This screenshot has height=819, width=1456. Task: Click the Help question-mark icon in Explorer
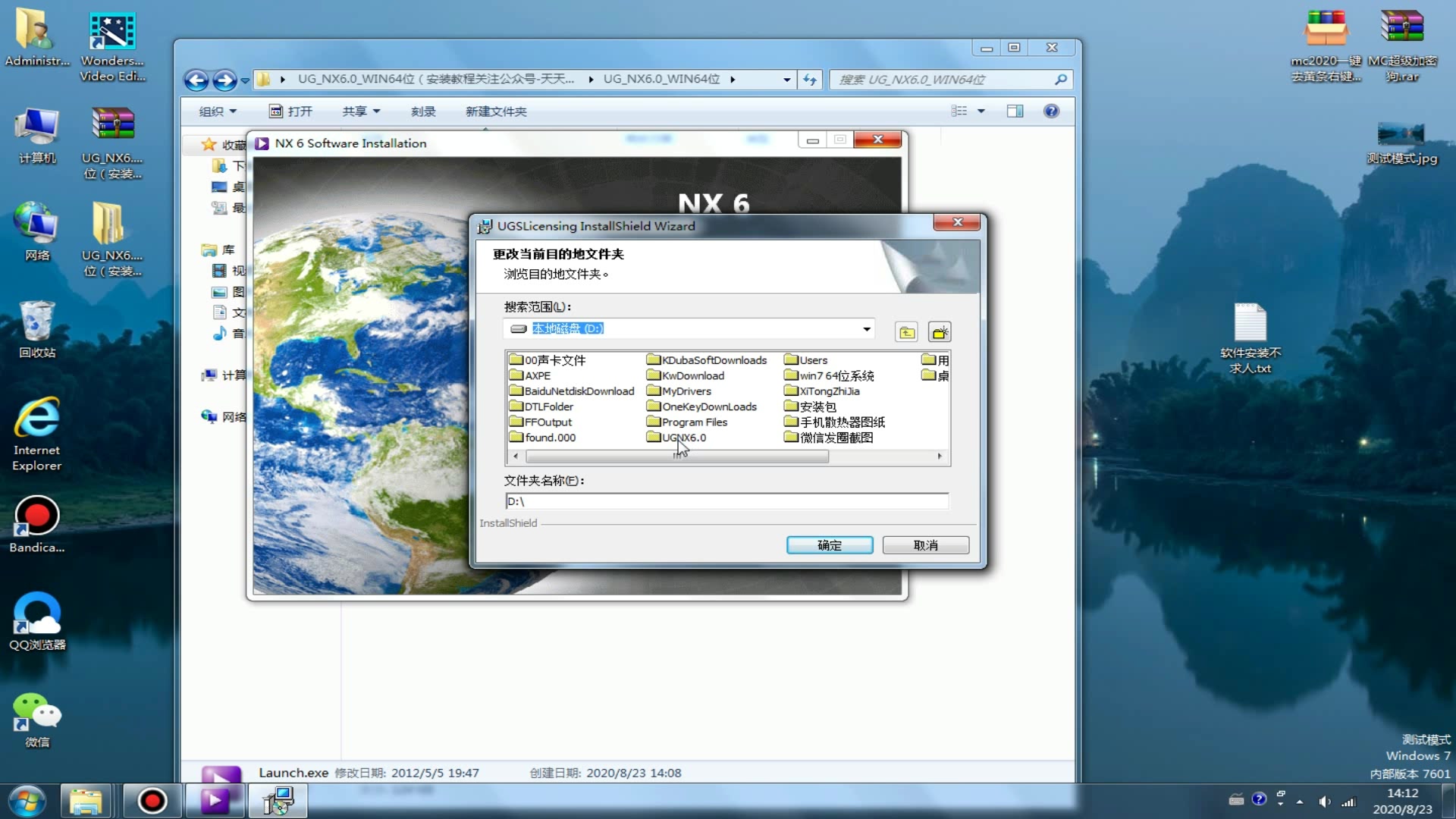(1051, 111)
